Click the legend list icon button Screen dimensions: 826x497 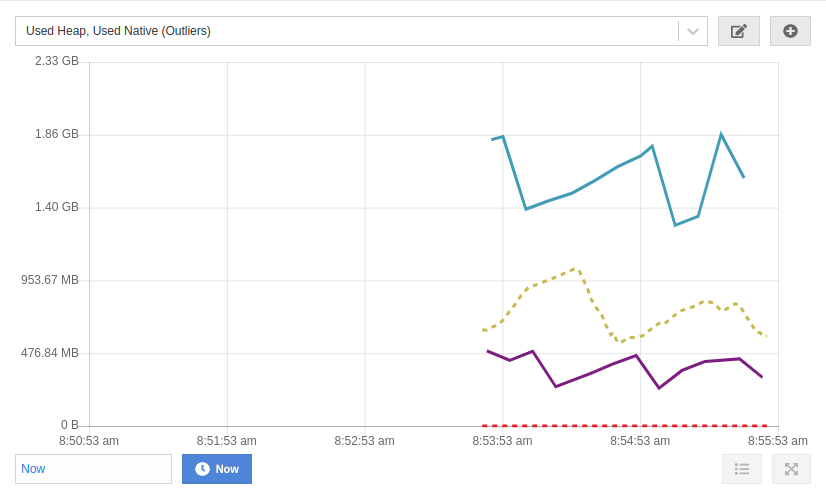742,469
